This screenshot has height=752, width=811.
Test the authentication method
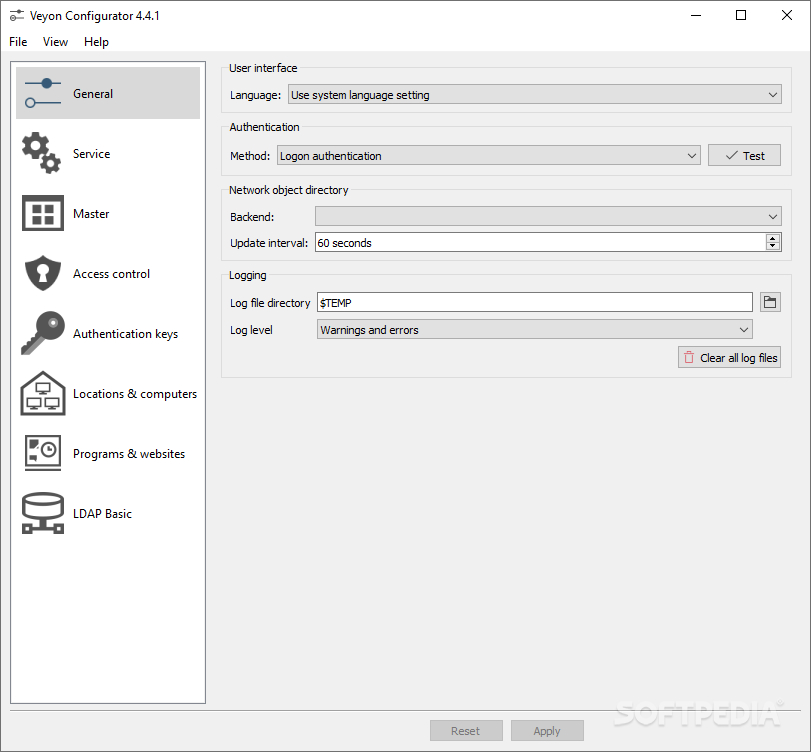point(744,156)
